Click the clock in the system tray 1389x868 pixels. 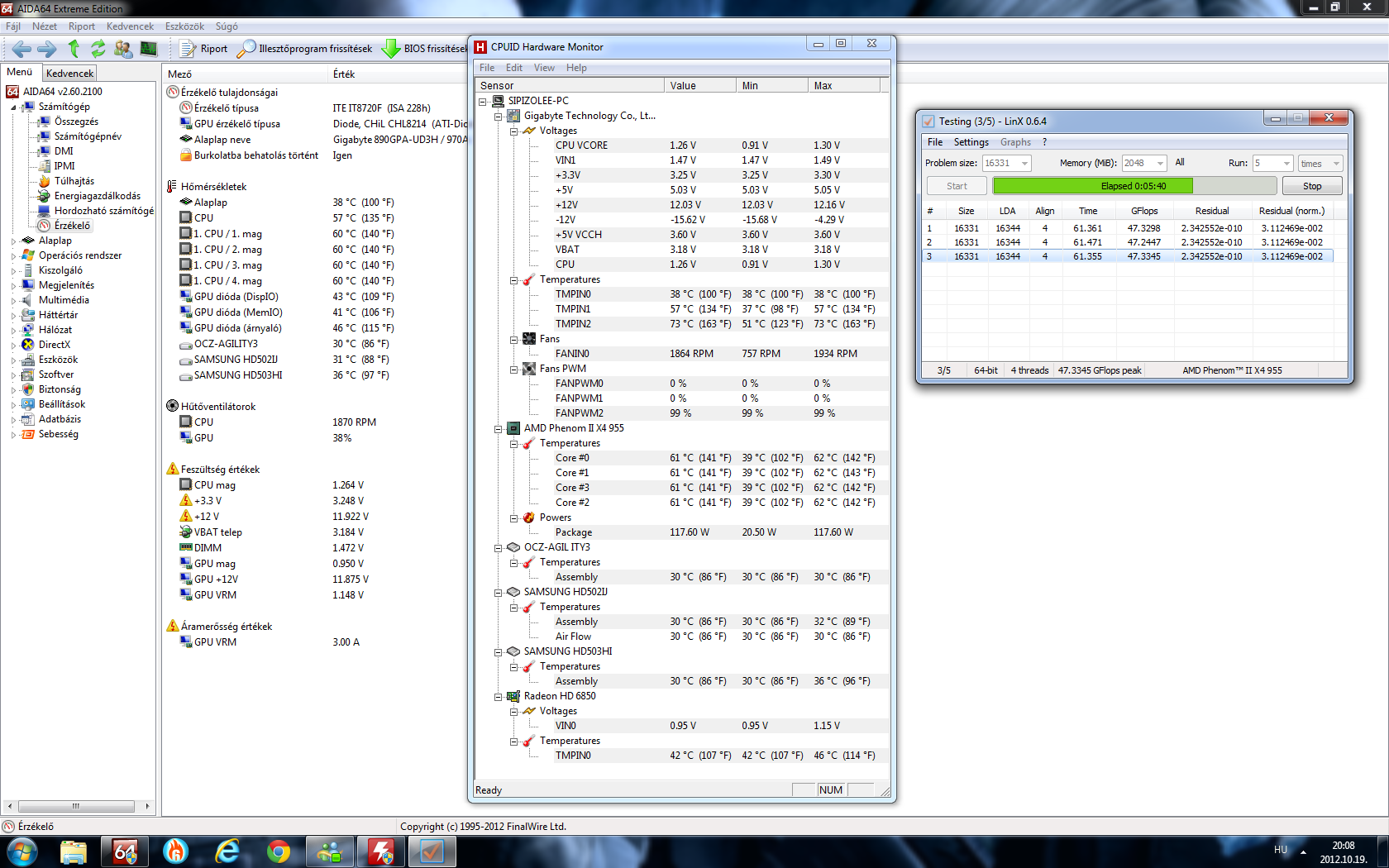(1344, 852)
